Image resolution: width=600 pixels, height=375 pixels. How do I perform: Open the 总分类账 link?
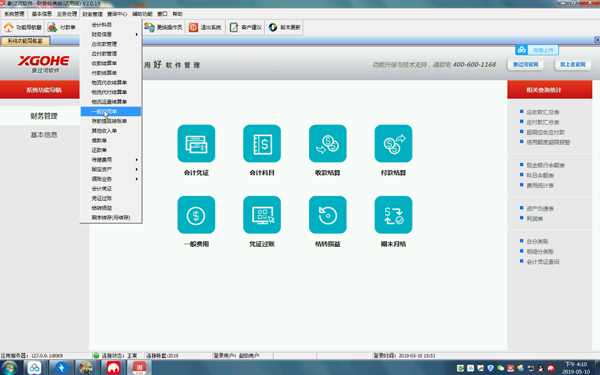tap(537, 241)
